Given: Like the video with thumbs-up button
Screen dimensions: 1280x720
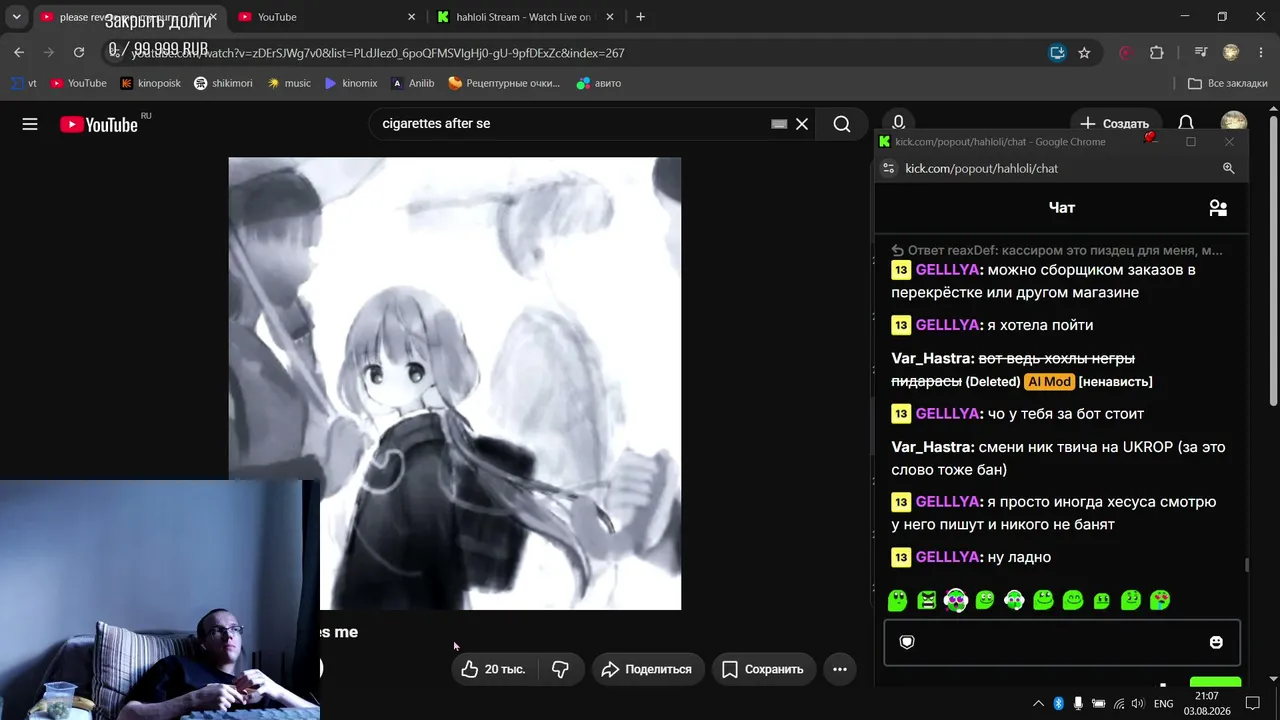Looking at the screenshot, I should click(492, 669).
